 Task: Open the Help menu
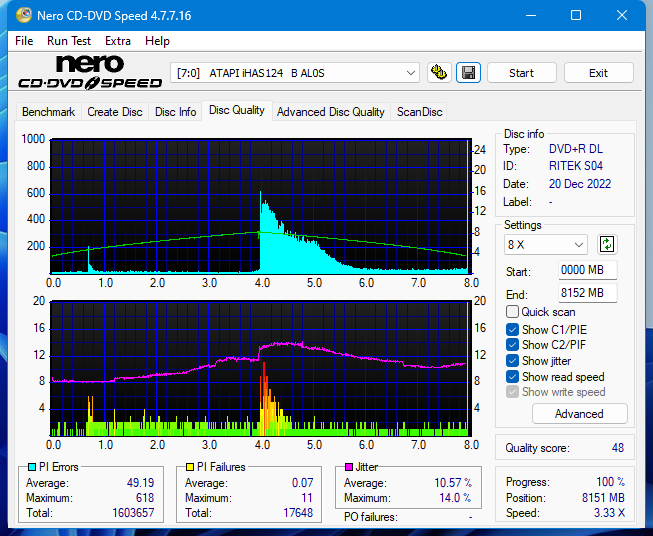click(x=157, y=41)
